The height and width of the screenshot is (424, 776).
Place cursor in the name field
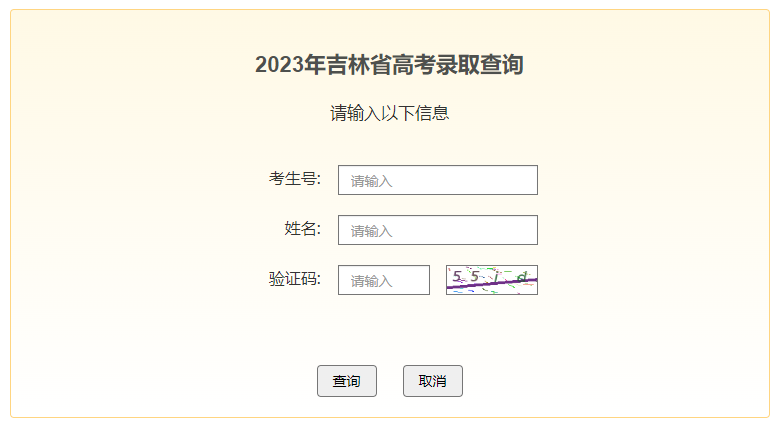coord(437,230)
